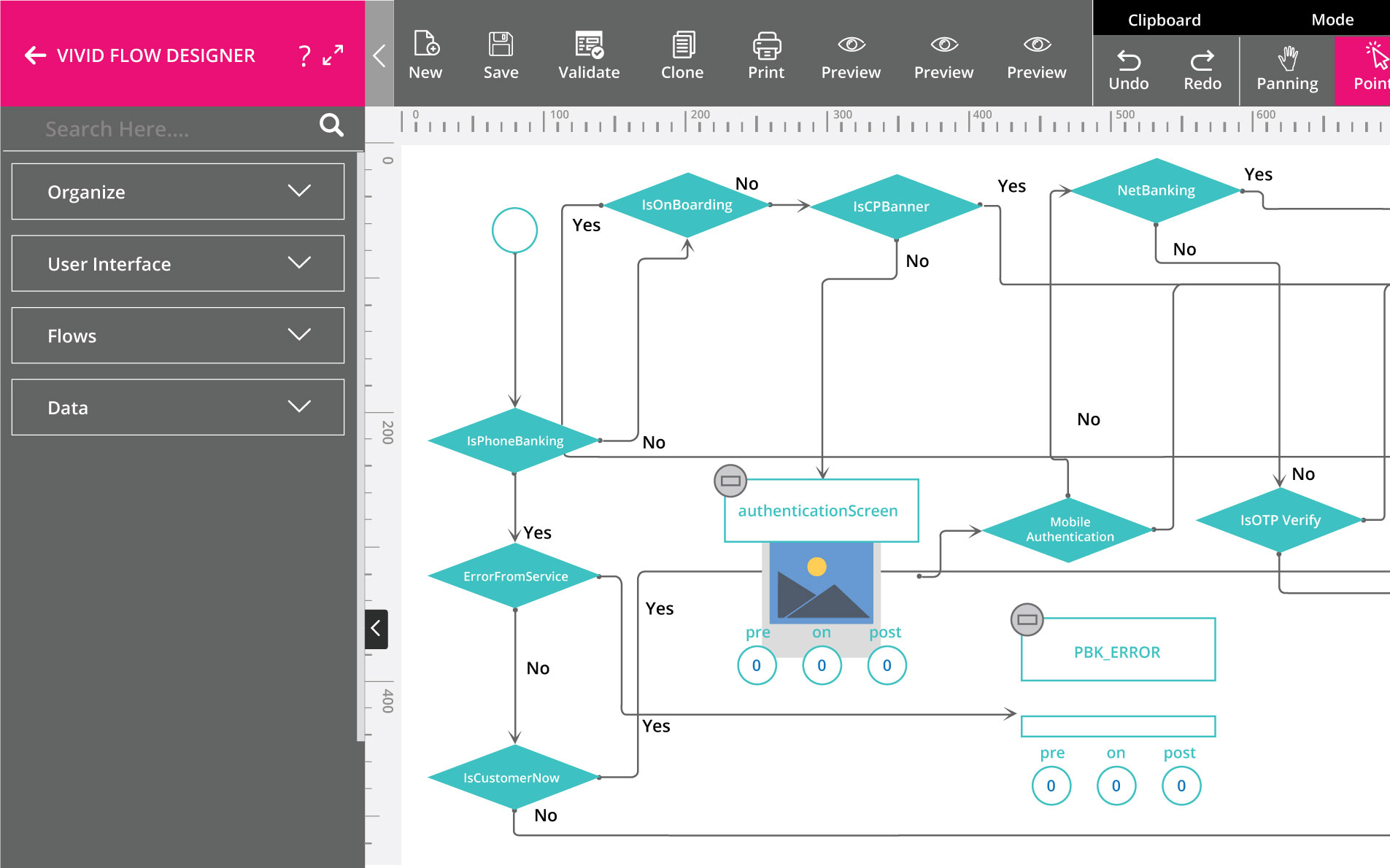Expand the Organize section
The image size is (1390, 868).
pyautogui.click(x=178, y=192)
